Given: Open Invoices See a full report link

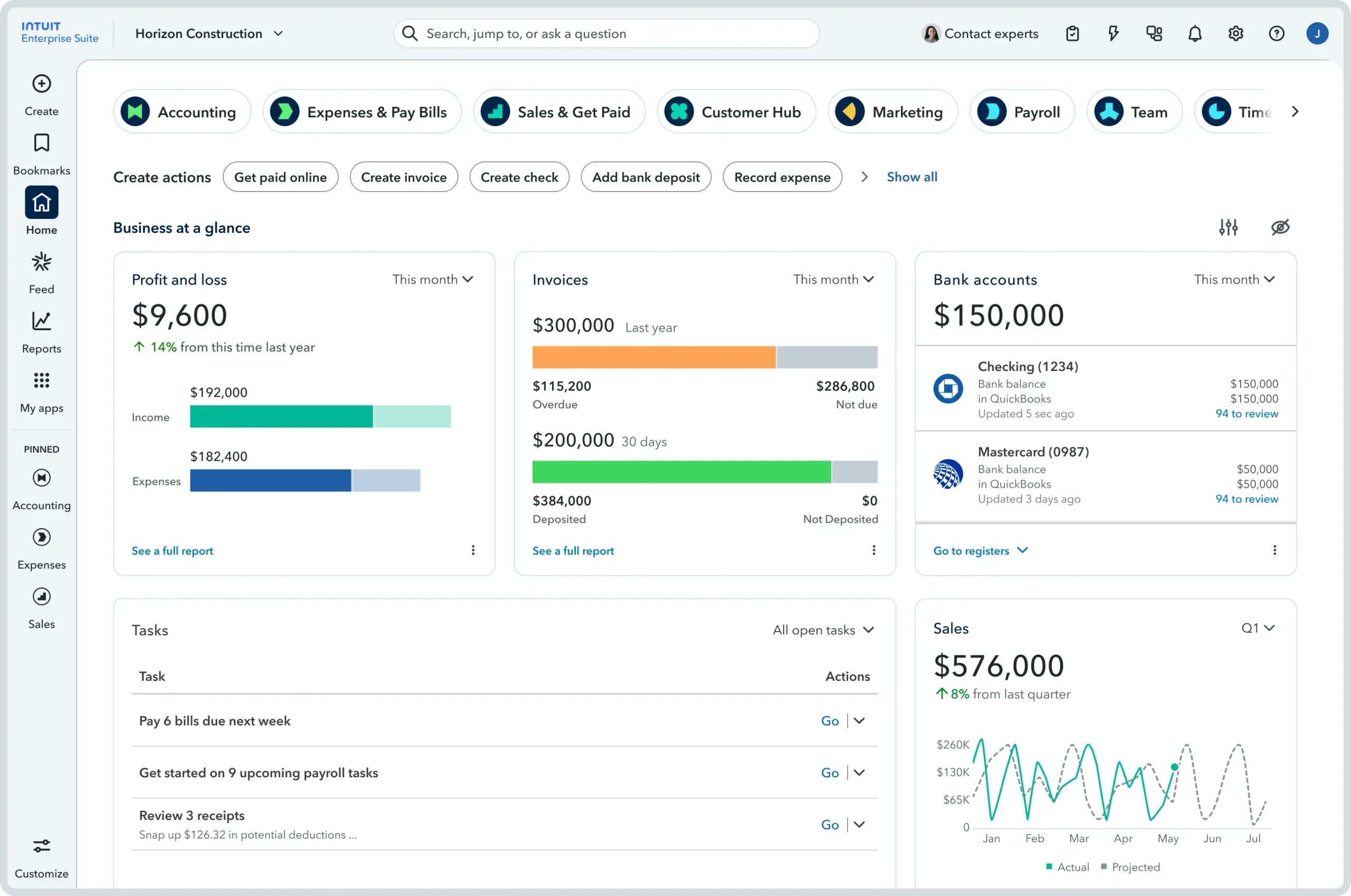Looking at the screenshot, I should [573, 551].
